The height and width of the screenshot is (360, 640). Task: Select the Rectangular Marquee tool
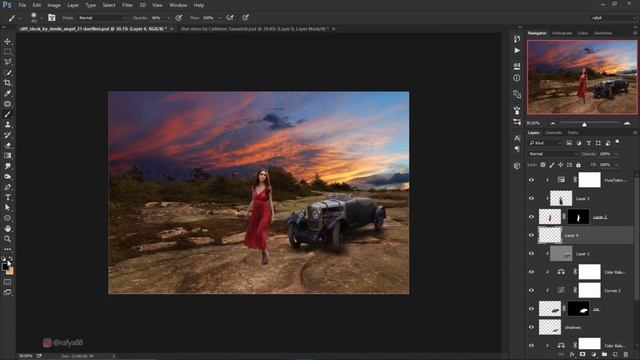[7, 52]
